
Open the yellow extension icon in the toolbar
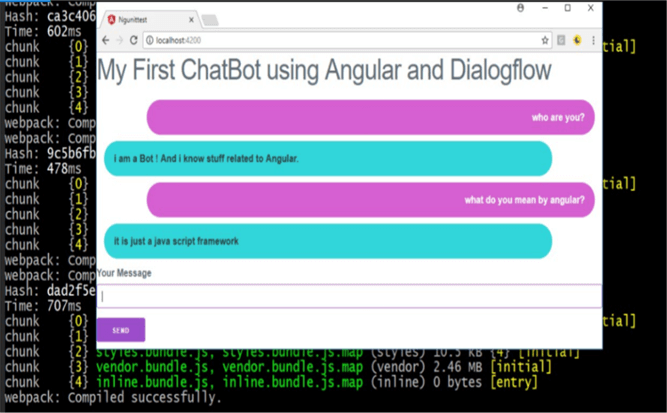click(x=577, y=40)
